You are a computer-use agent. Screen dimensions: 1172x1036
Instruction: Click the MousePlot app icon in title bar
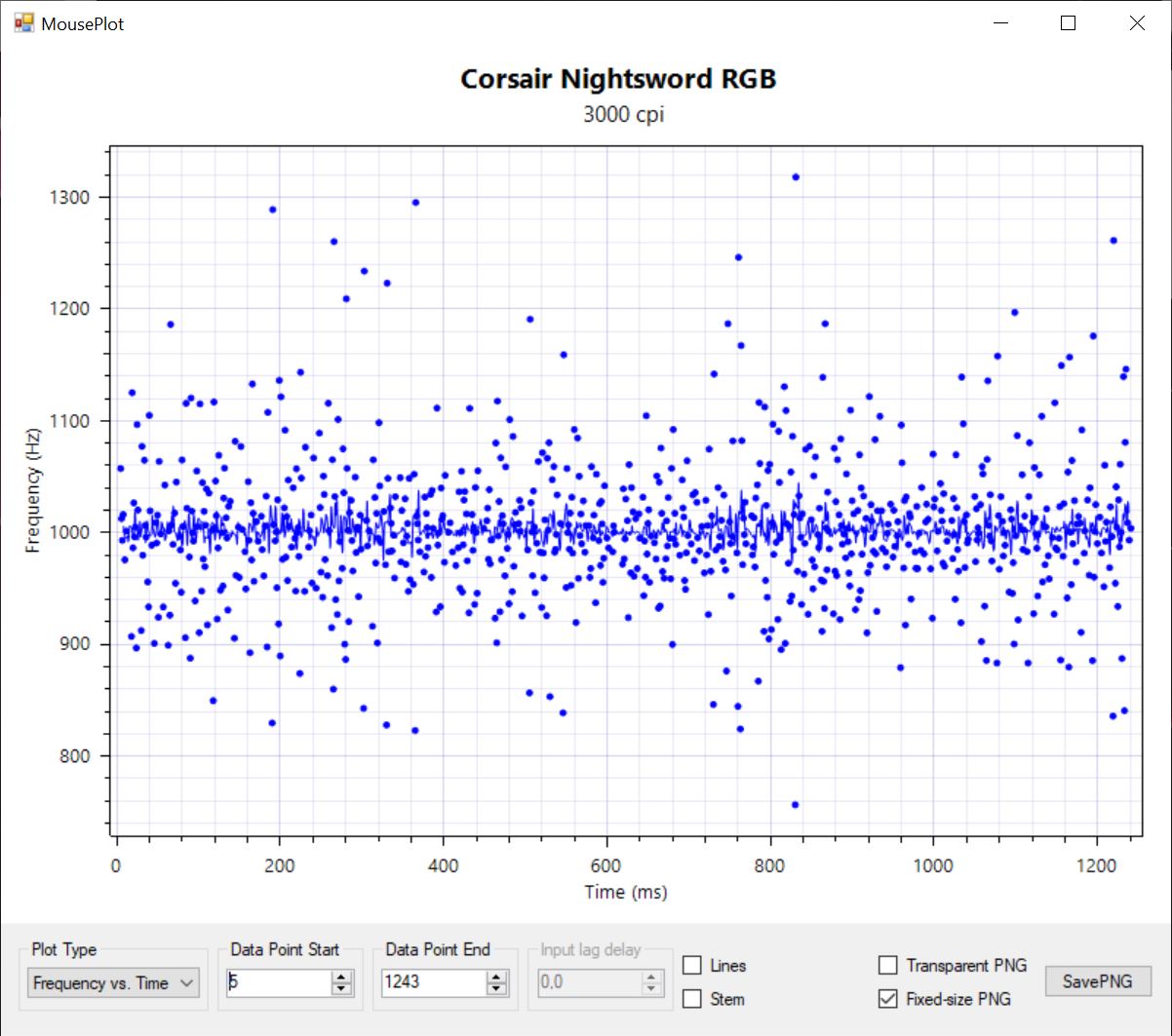pos(23,22)
